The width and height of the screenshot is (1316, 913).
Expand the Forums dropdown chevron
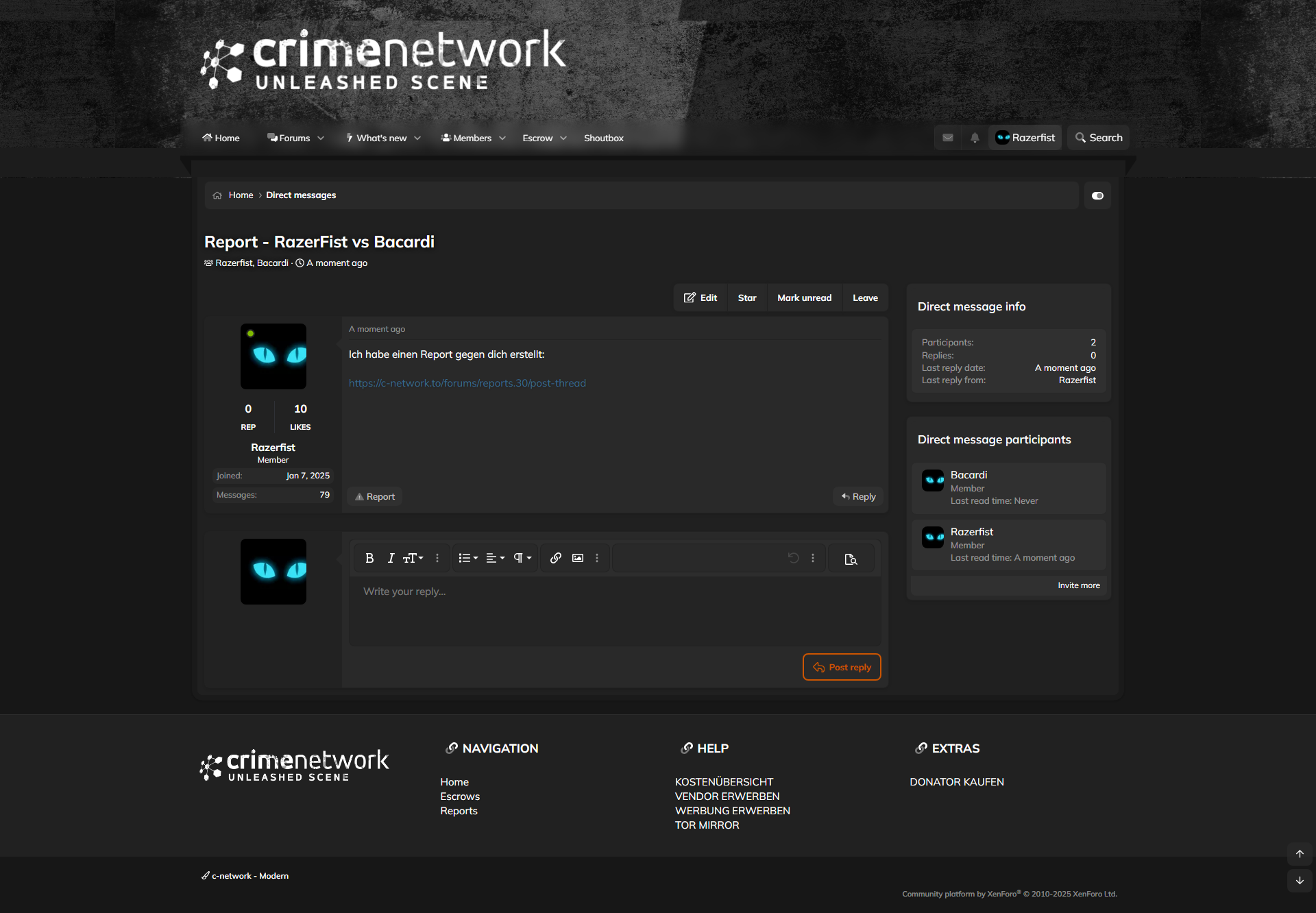(x=321, y=138)
